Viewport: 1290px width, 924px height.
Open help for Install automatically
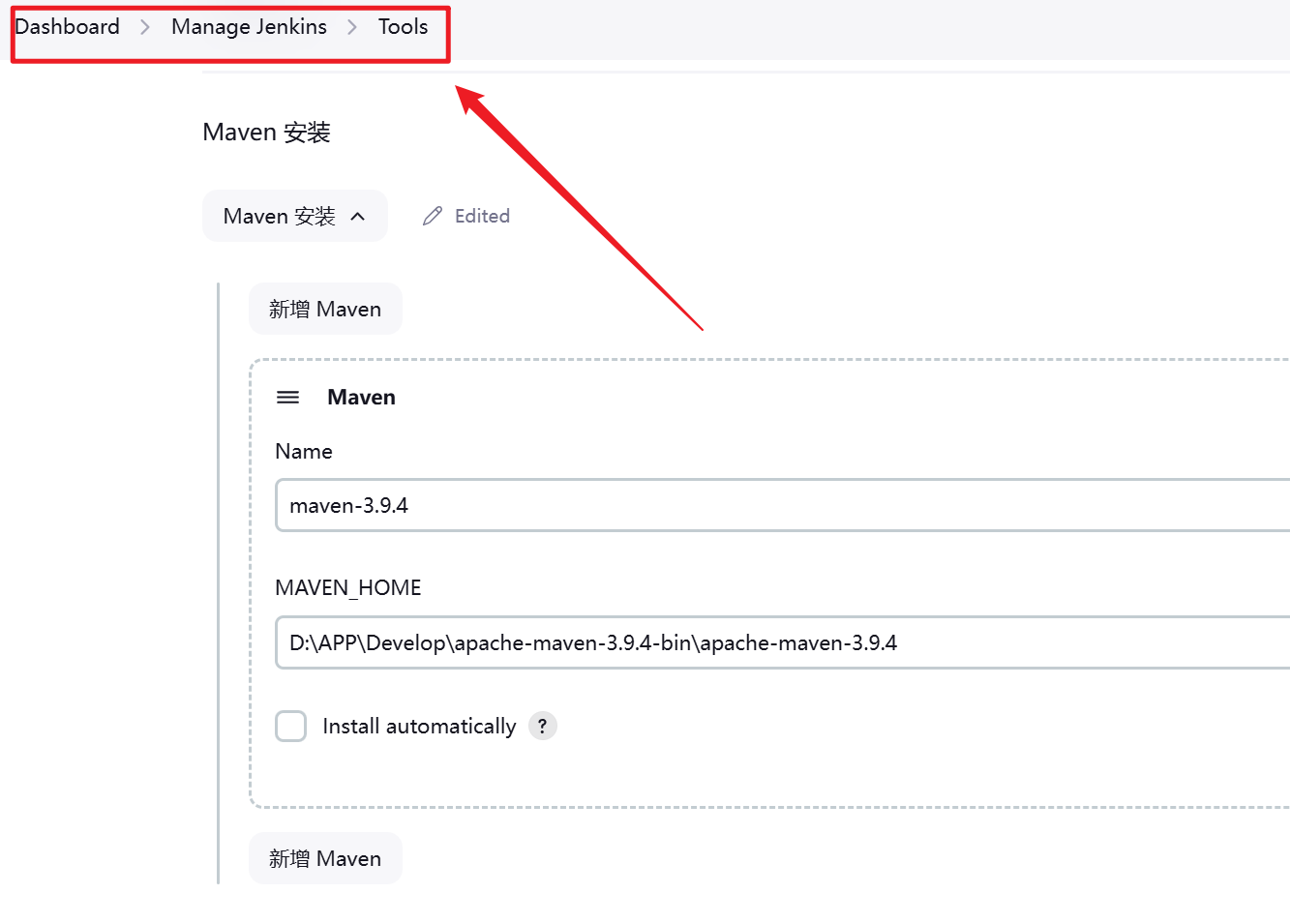pos(543,726)
